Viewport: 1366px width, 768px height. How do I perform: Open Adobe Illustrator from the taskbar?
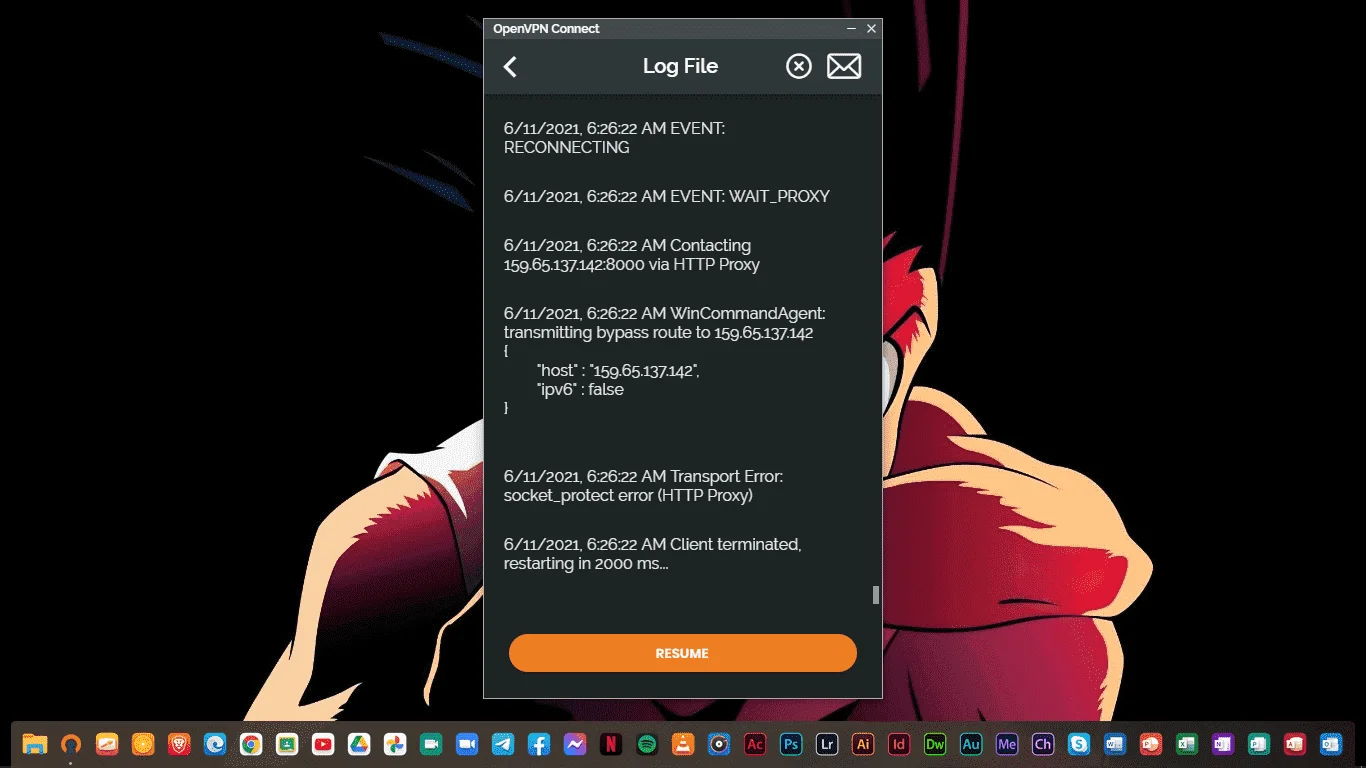[x=863, y=744]
